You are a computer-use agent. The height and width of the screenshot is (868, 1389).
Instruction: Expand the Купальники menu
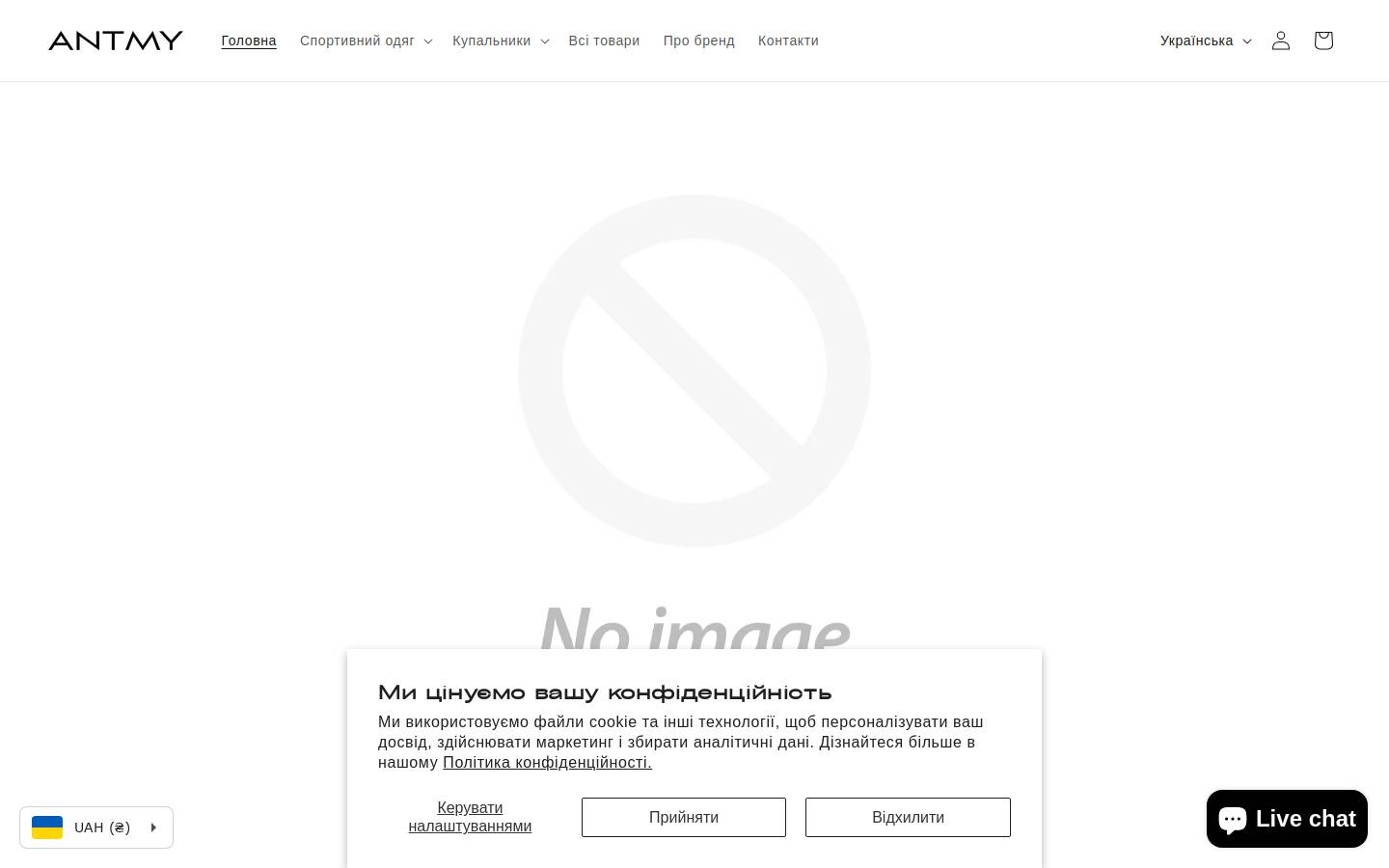pos(501,41)
